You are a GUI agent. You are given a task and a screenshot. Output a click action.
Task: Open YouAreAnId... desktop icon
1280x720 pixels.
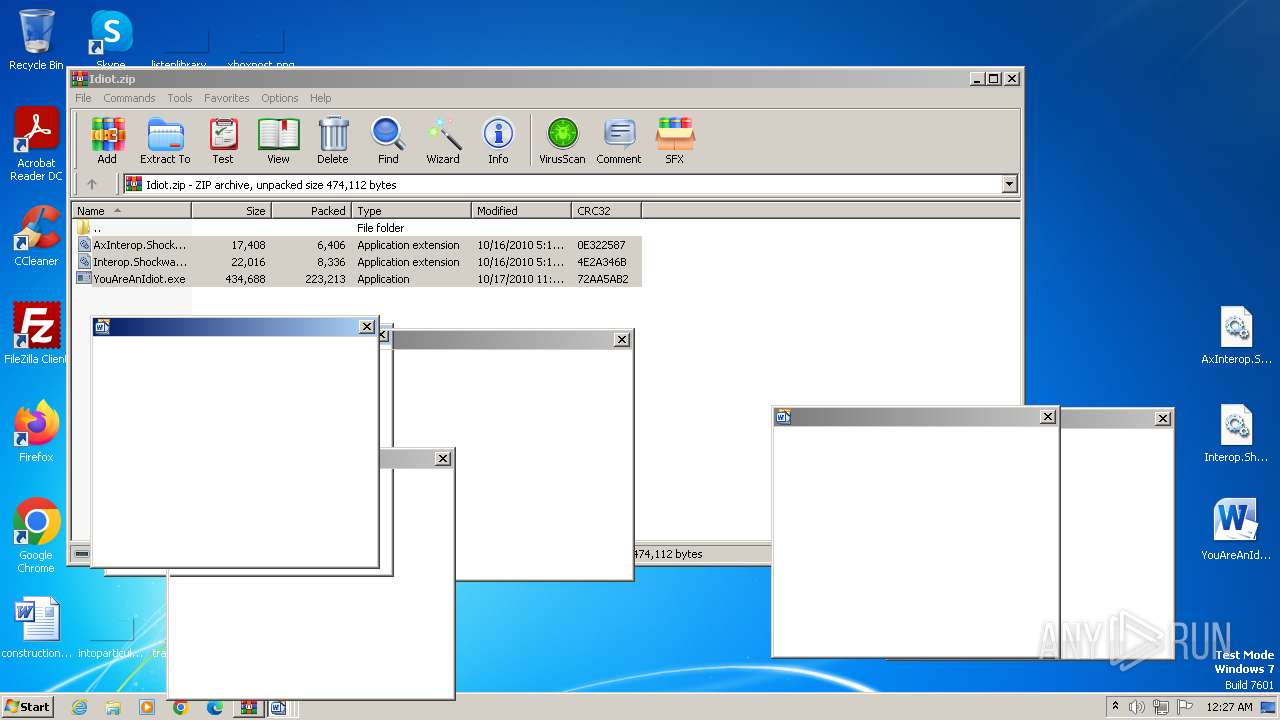[x=1236, y=530]
